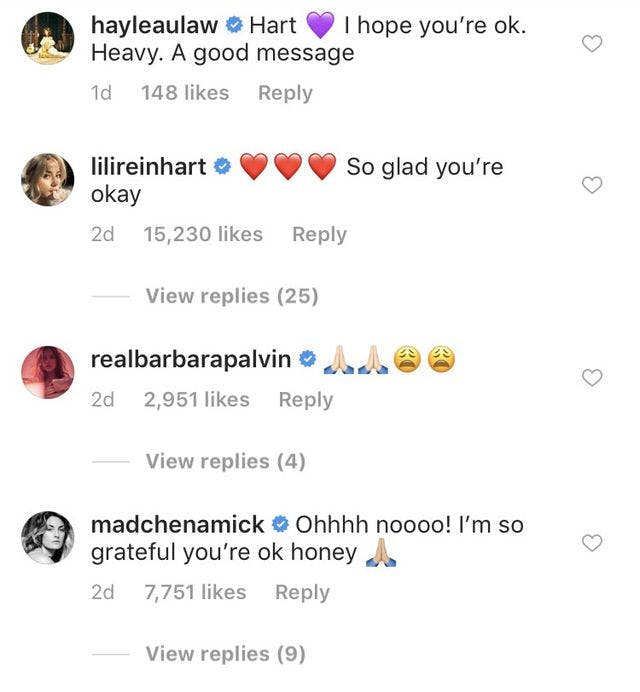Viewport: 640px width, 692px height.
Task: Reply to realbarbarapalvin's comment
Action: pos(305,400)
